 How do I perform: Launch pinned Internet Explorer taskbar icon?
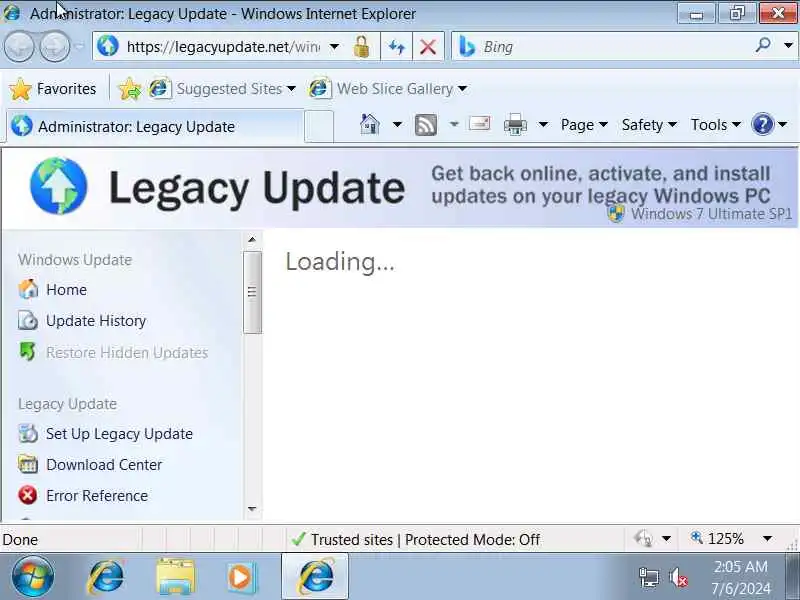(106, 577)
